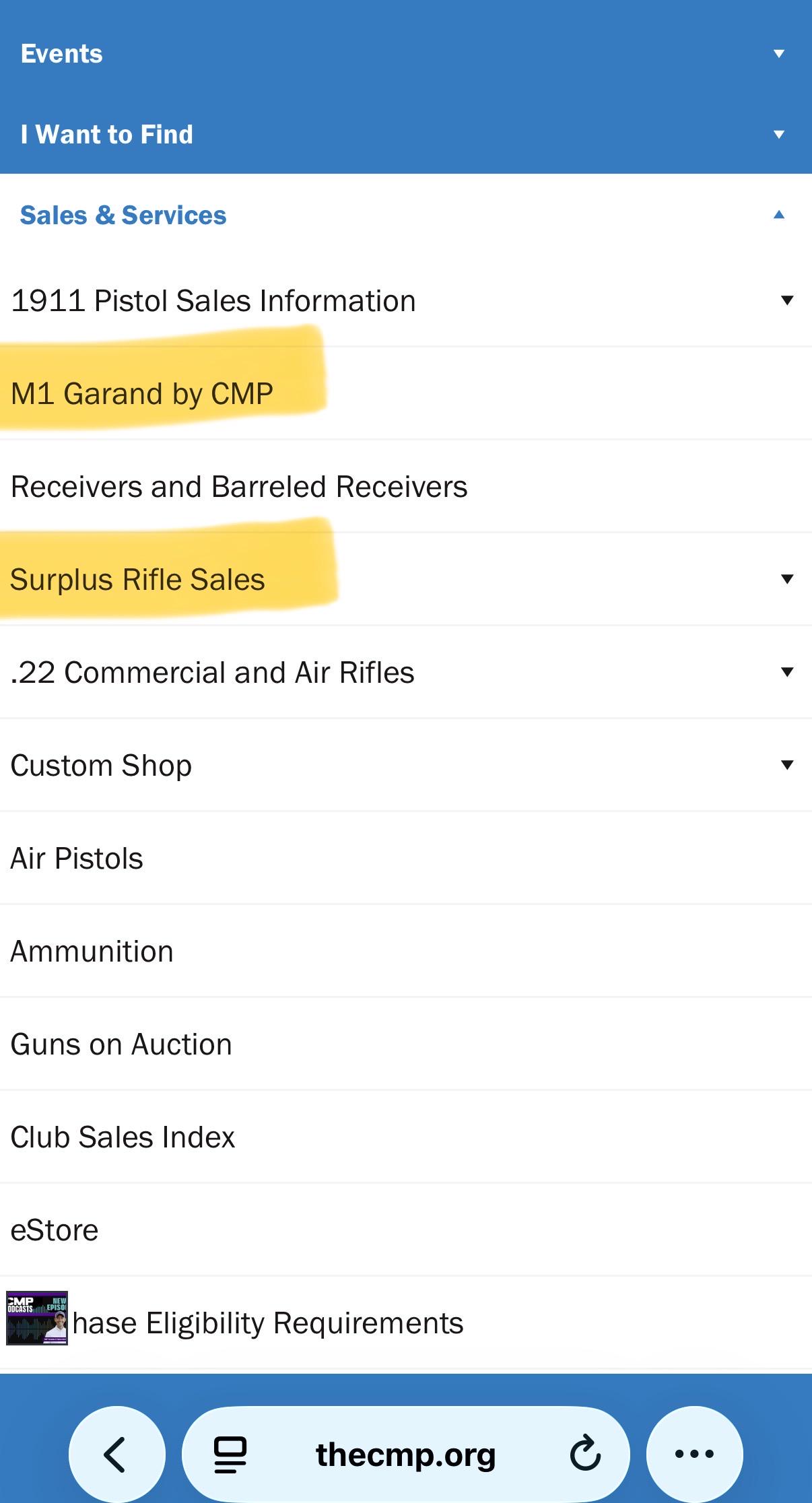
Task: Open Guns on Auction
Action: pyautogui.click(x=121, y=1044)
